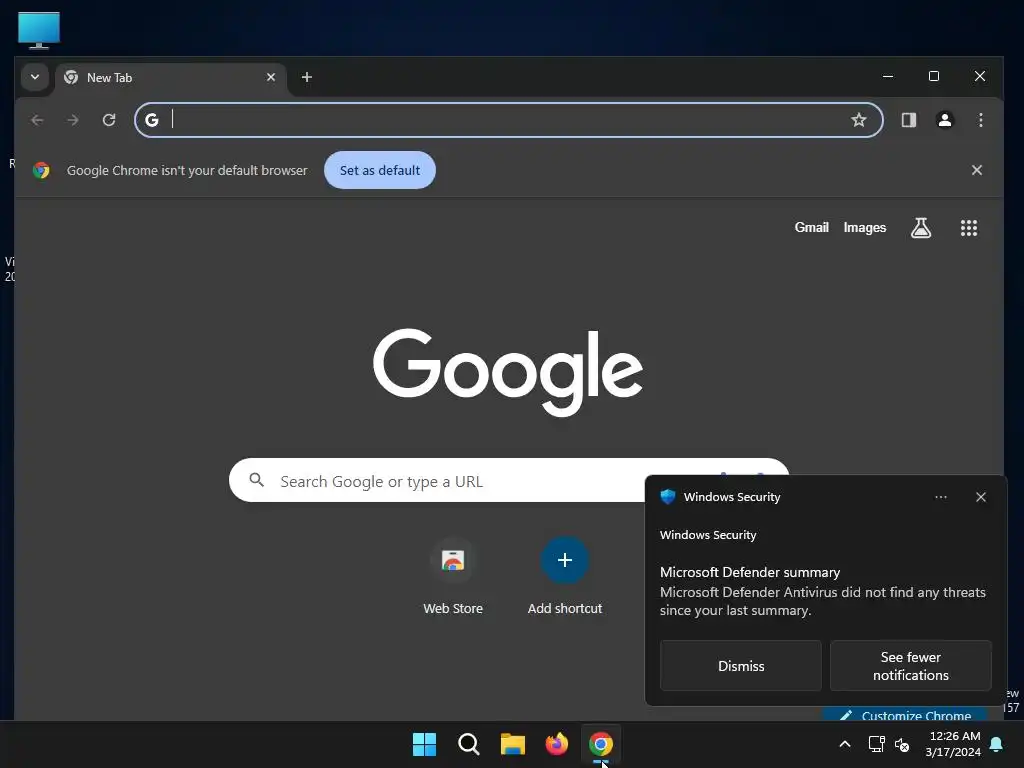Dismiss the default browser infobar
1024x768 pixels.
tap(976, 170)
